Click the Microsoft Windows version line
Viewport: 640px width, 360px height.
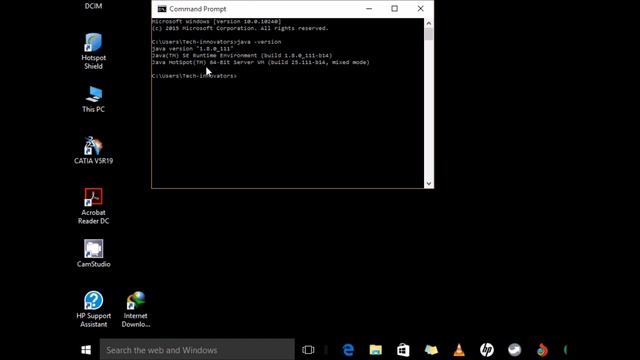pyautogui.click(x=216, y=21)
